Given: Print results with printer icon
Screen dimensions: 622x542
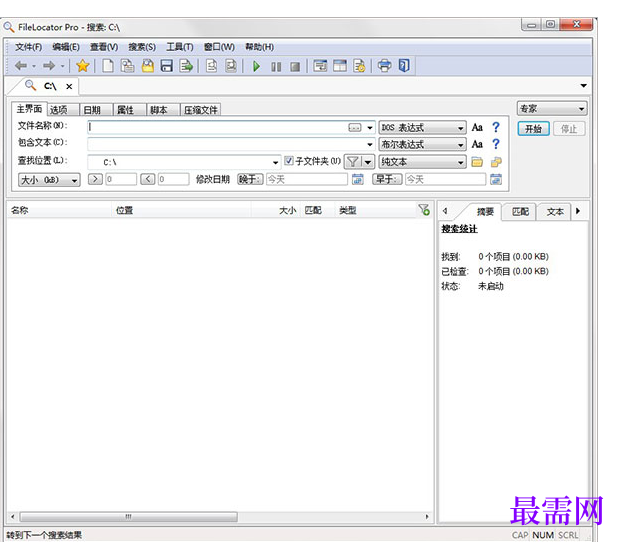Looking at the screenshot, I should pos(384,66).
